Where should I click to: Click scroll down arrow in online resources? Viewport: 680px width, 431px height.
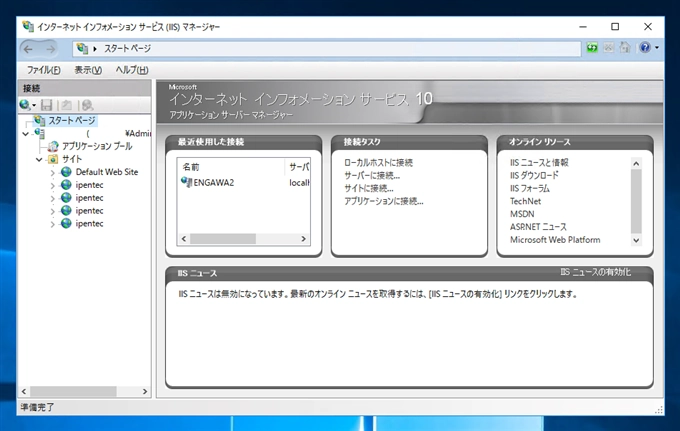coord(636,240)
